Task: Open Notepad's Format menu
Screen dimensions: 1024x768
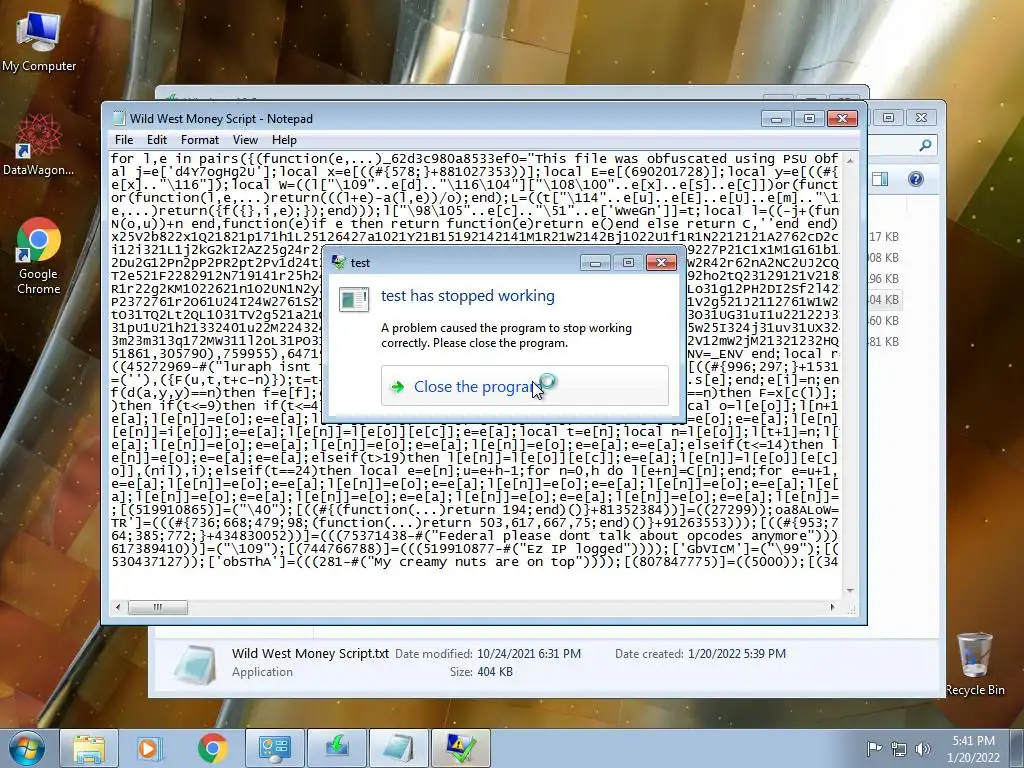Action: click(200, 140)
